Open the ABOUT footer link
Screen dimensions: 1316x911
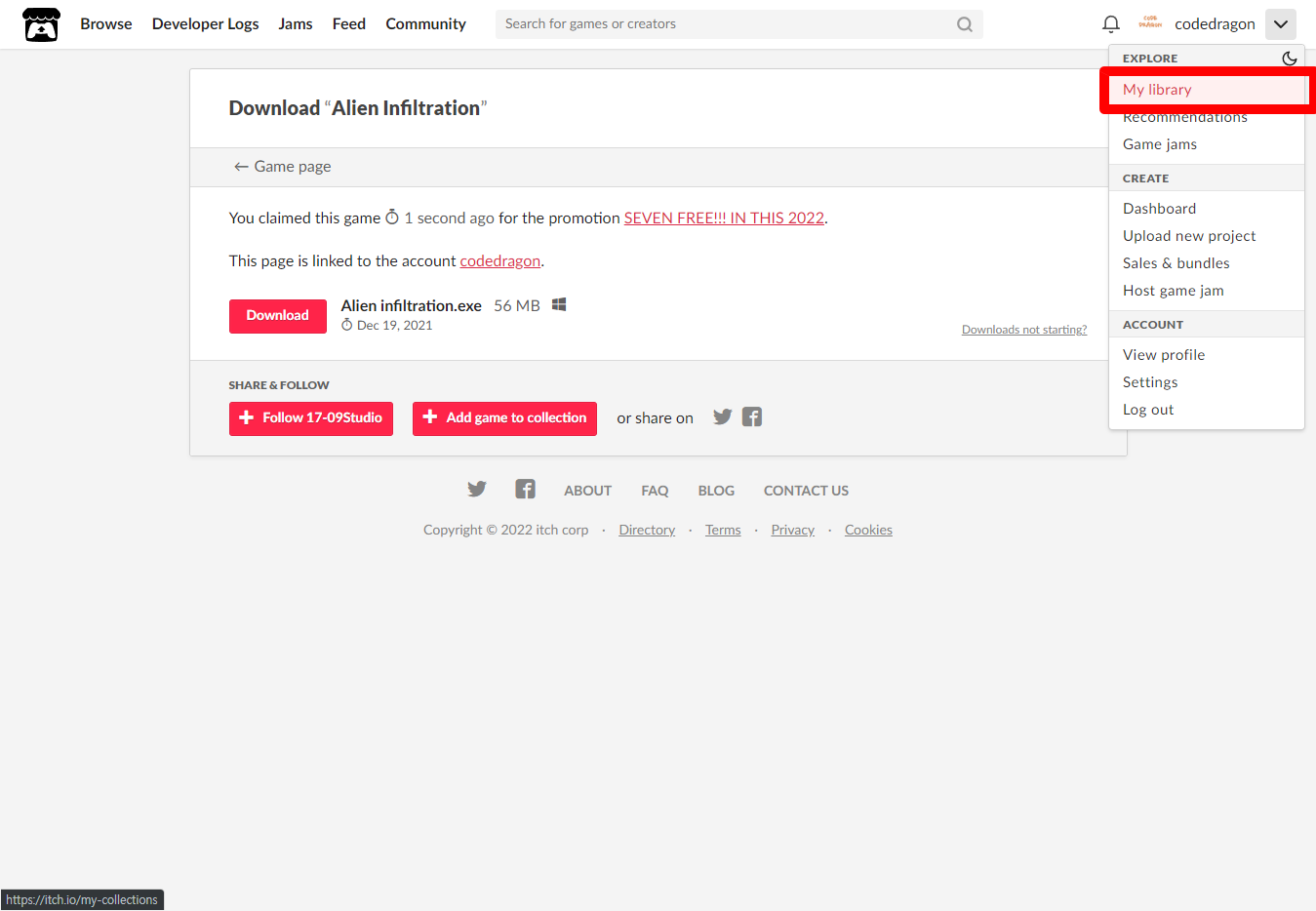click(x=588, y=491)
